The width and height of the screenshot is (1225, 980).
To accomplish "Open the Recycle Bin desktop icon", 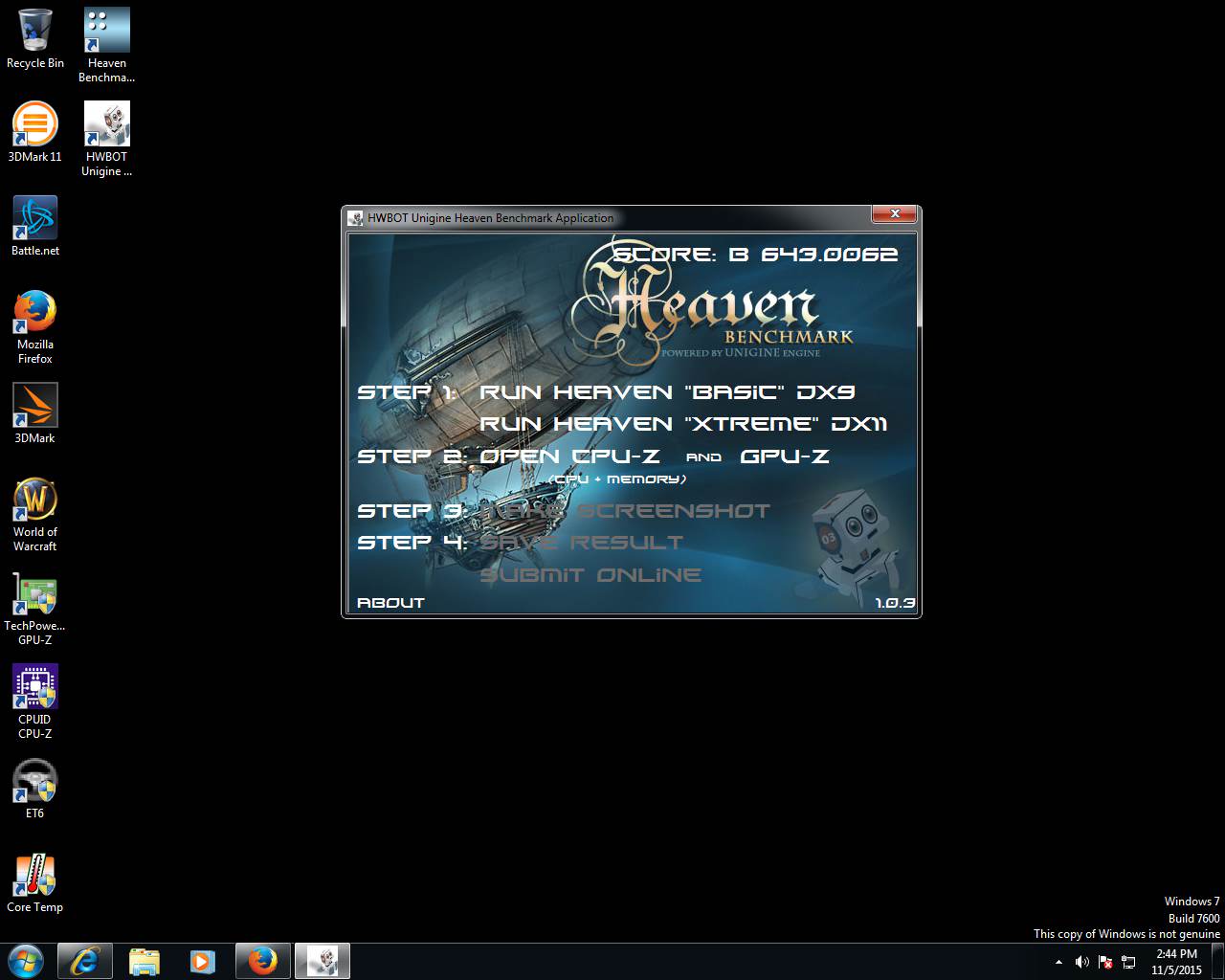I will point(35,39).
